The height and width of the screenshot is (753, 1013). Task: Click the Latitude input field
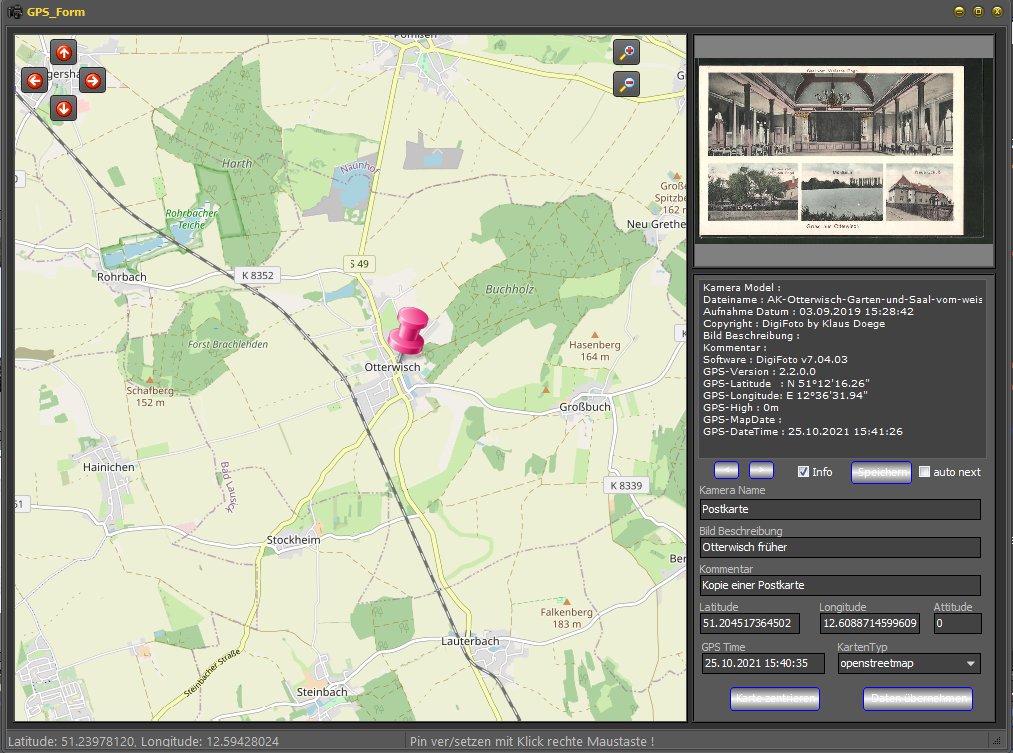pyautogui.click(x=749, y=623)
